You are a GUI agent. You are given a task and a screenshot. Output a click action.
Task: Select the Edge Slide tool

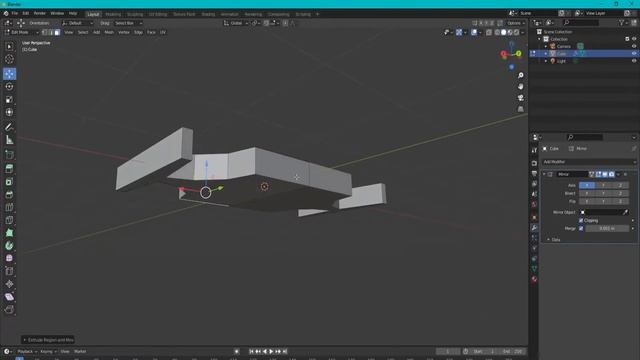9,271
